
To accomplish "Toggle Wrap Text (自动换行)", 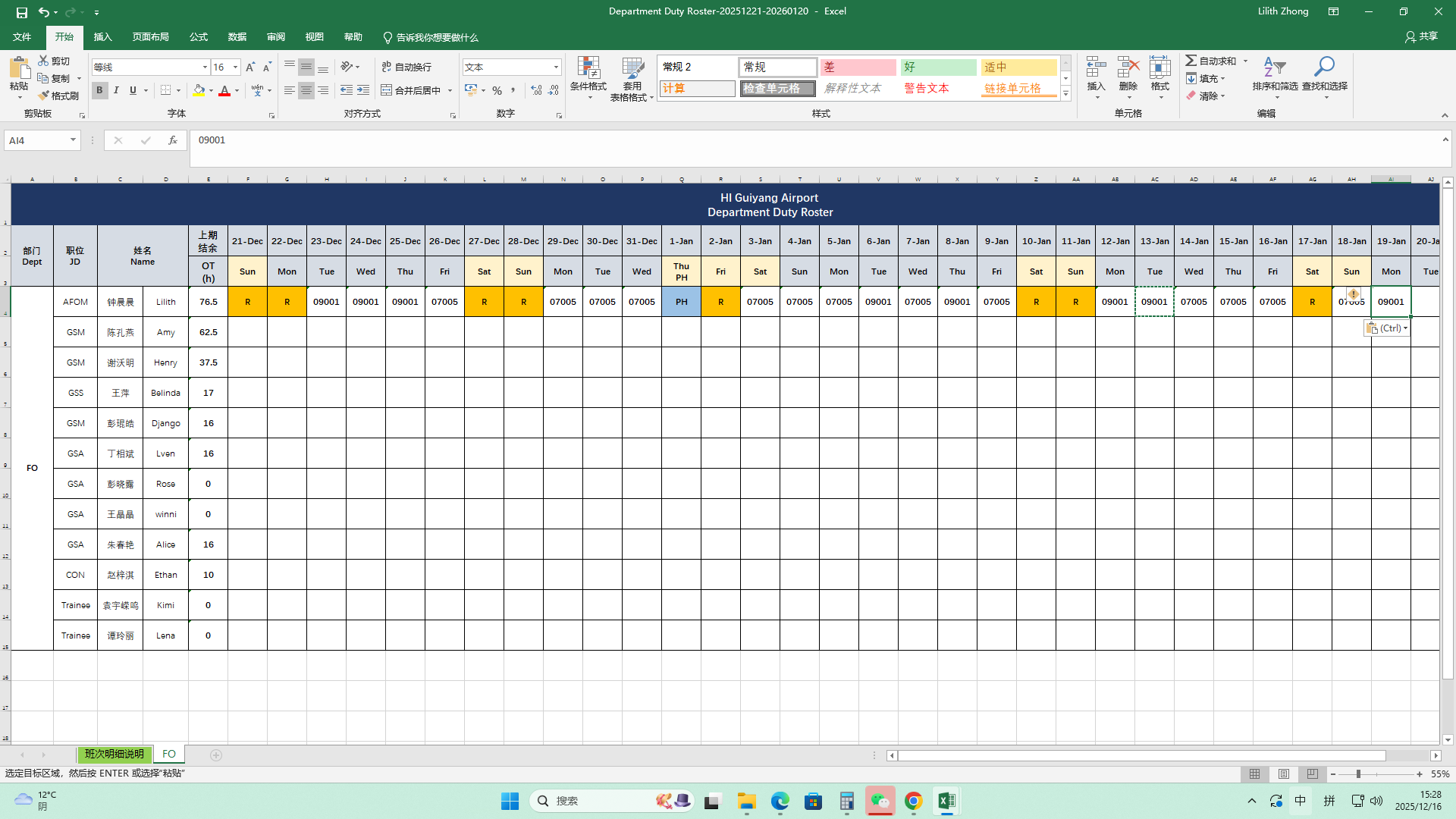I will (407, 67).
